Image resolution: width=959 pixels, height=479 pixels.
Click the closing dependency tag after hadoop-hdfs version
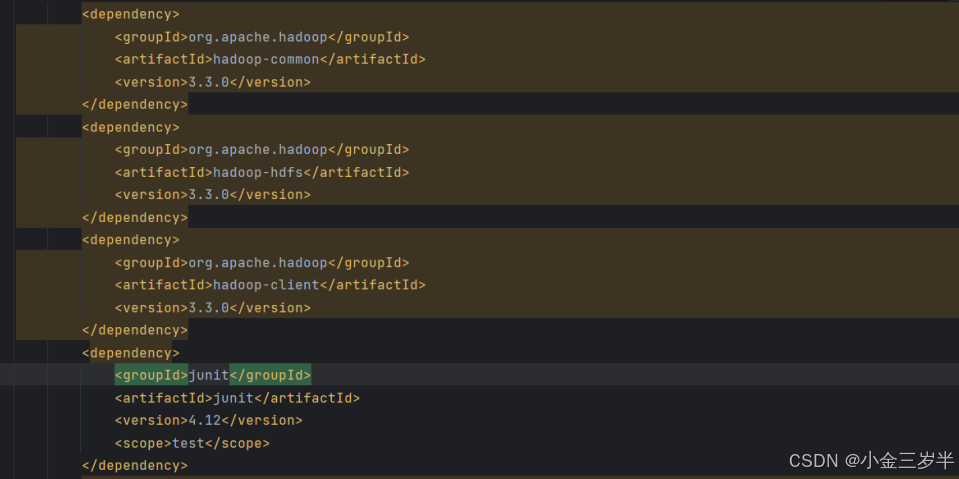(135, 217)
